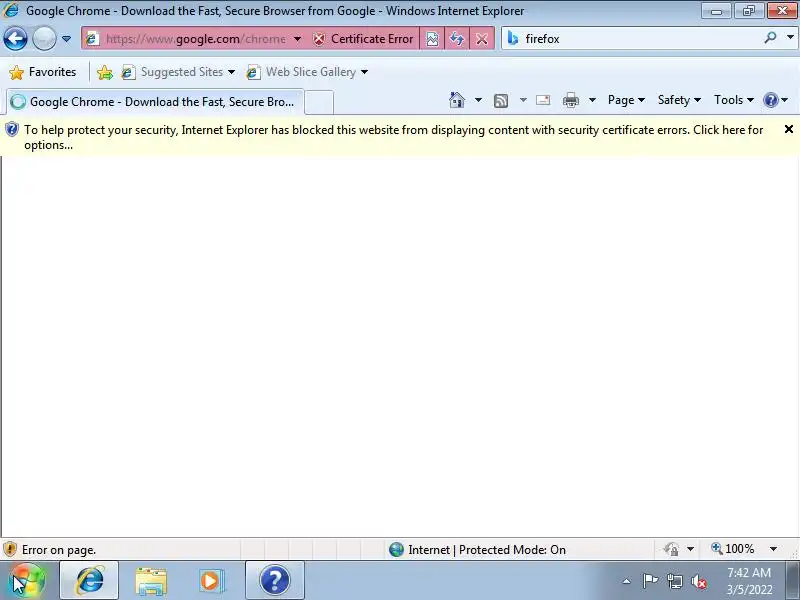Open the Windows Start menu
Screen dimensions: 800x600
(x=27, y=580)
